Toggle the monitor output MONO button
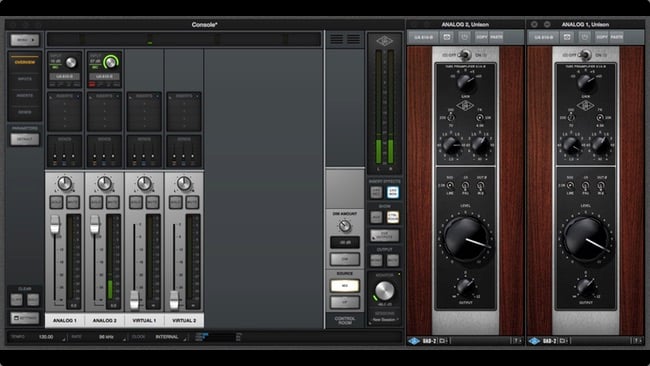The height and width of the screenshot is (366, 650). click(376, 260)
